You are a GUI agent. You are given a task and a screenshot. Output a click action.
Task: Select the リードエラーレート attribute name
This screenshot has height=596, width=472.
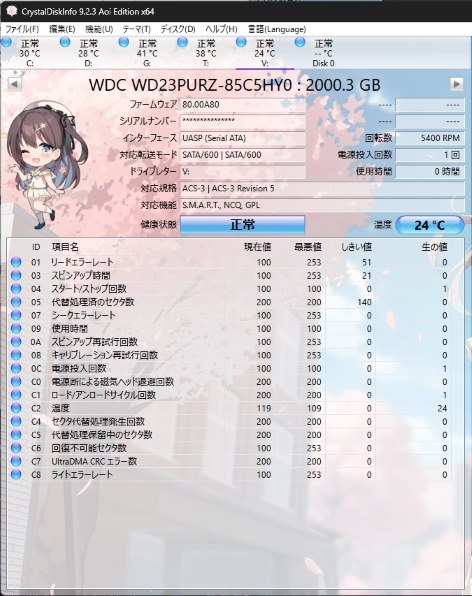(82, 262)
